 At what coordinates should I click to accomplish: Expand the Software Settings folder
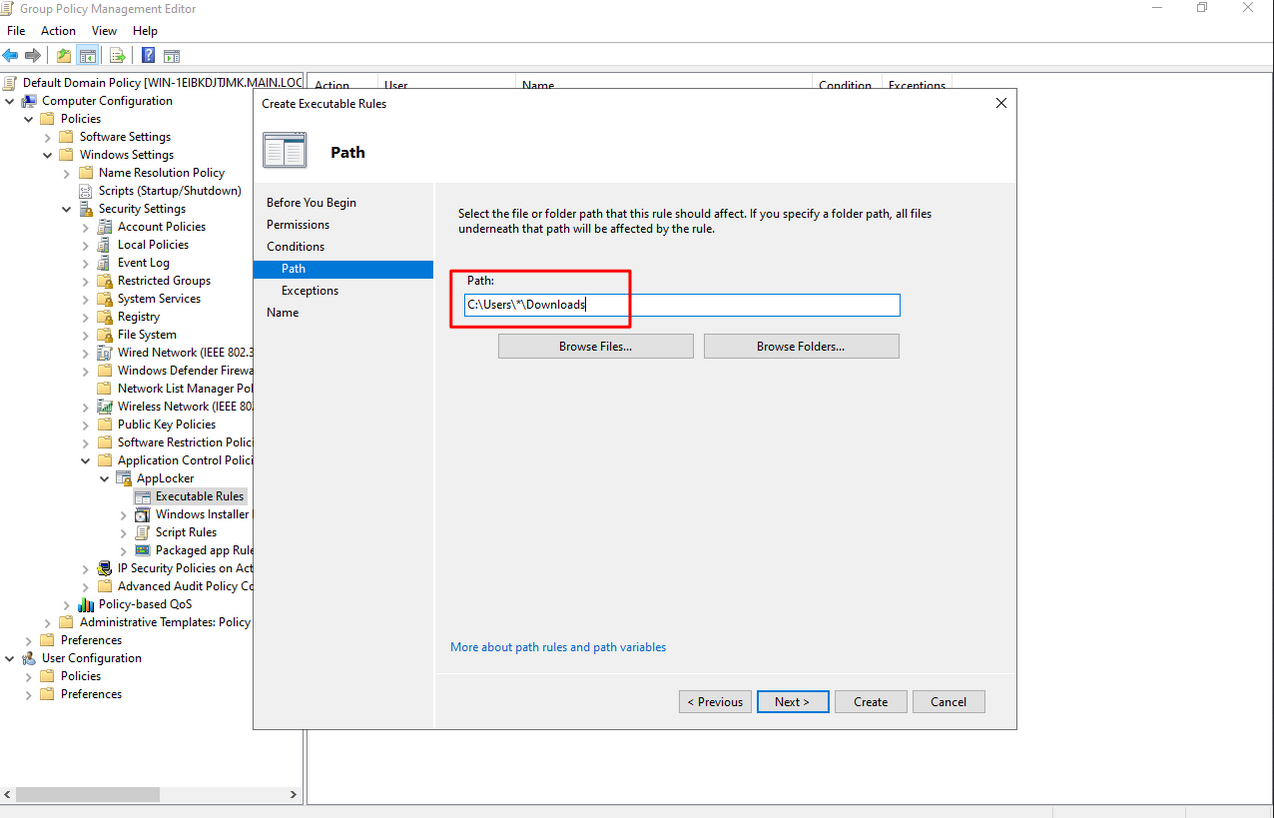pyautogui.click(x=48, y=137)
